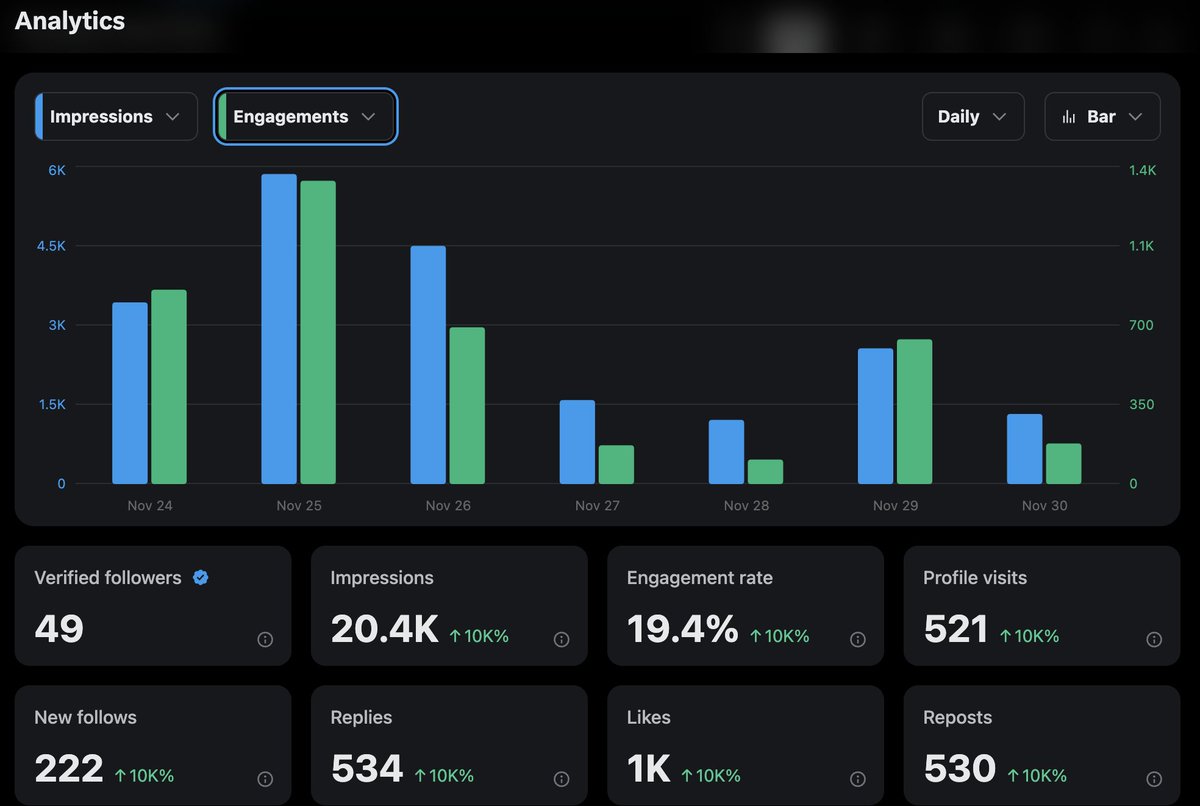
Task: Click the Nov 29 blue impressions bar
Action: tap(876, 416)
